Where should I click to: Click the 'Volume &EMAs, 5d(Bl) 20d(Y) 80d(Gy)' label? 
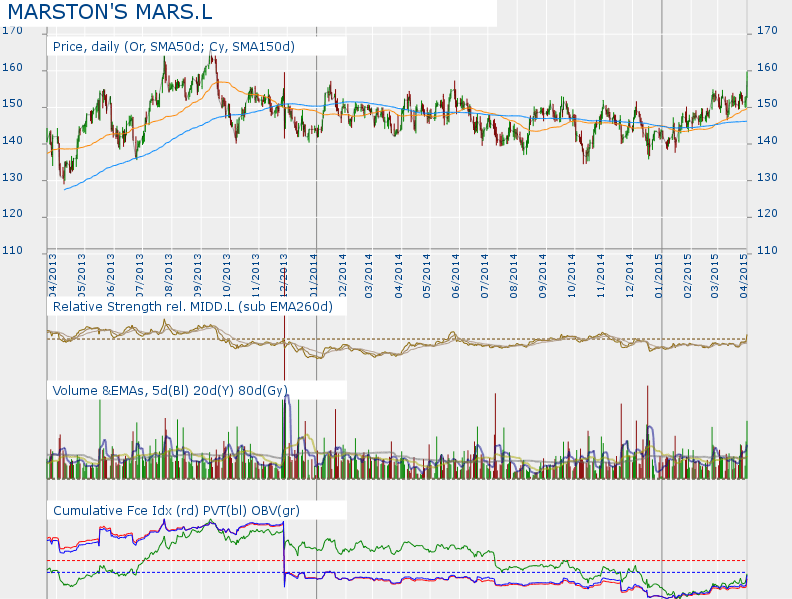[170, 390]
